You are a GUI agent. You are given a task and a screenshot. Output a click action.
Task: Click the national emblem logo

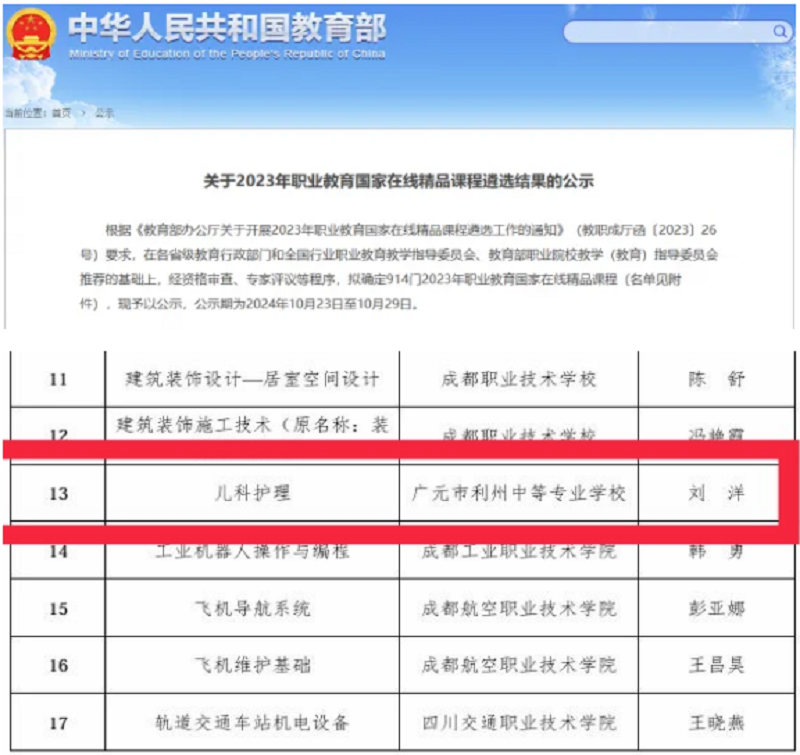[x=31, y=34]
